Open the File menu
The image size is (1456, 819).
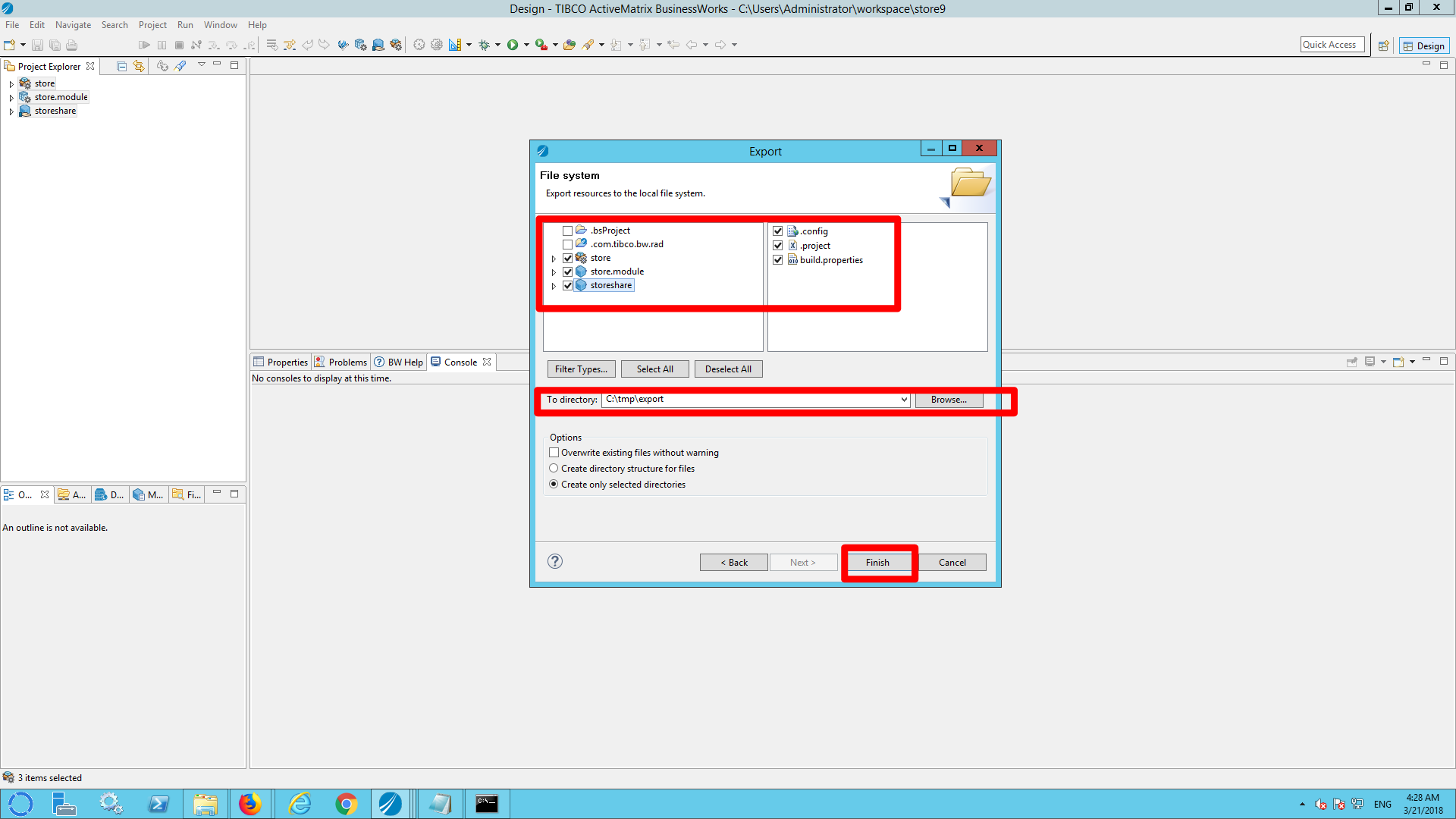pyautogui.click(x=12, y=25)
